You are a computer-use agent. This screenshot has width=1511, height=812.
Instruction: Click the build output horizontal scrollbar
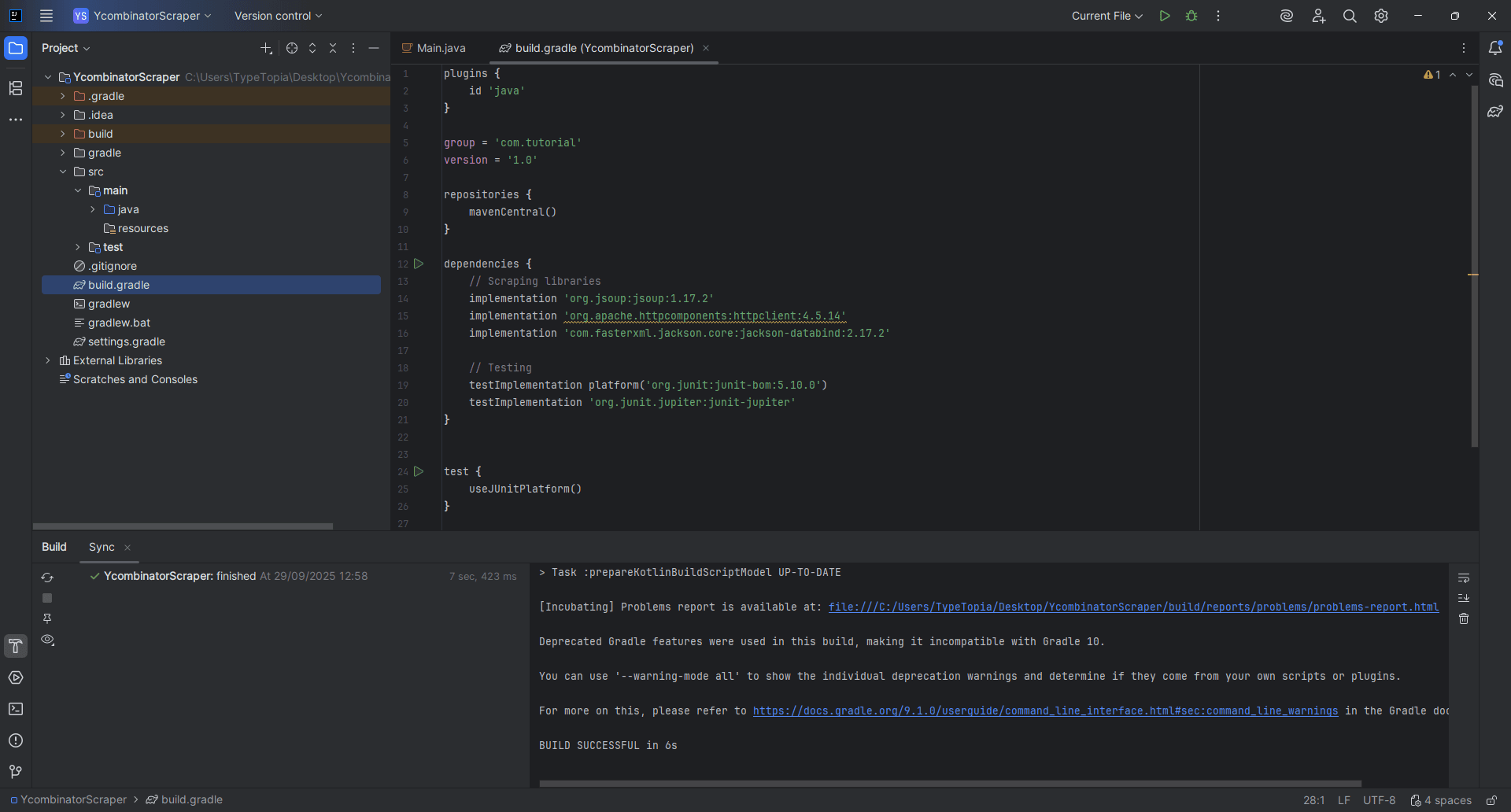pyautogui.click(x=950, y=783)
